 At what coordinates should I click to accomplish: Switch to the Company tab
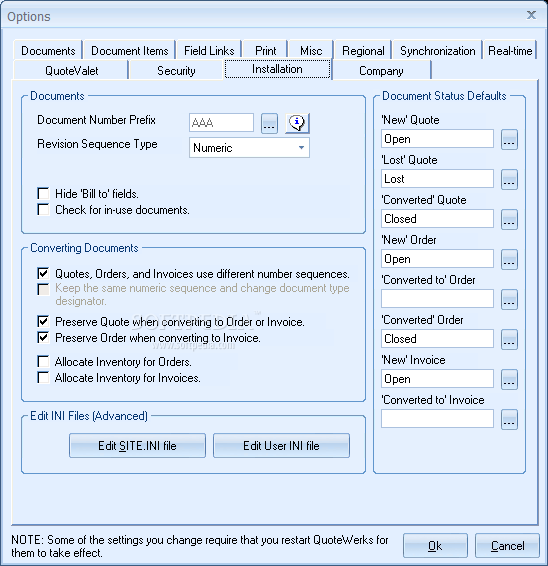381,70
